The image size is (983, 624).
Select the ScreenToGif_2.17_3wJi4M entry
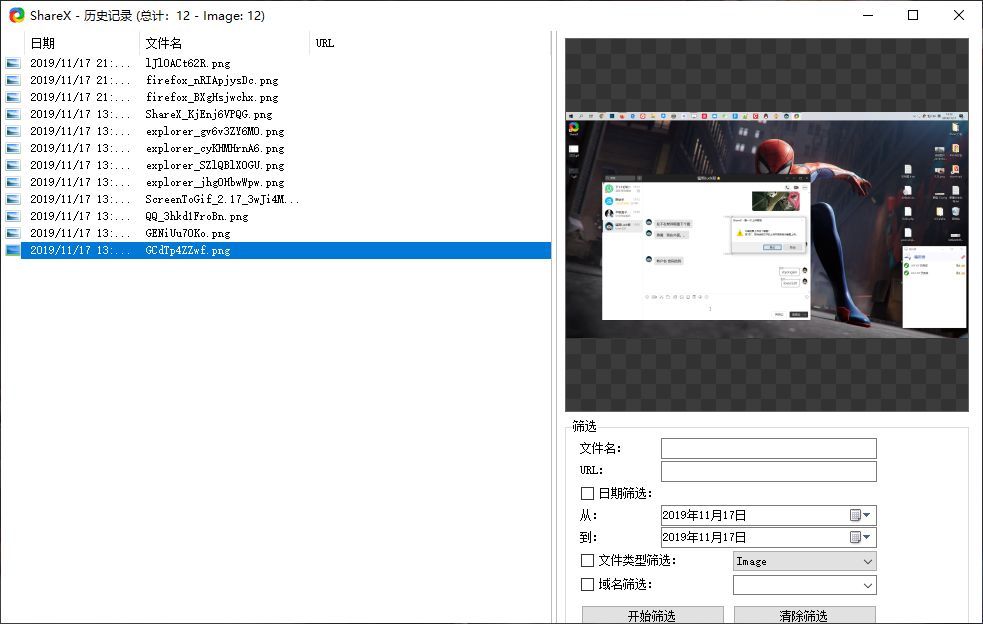(x=222, y=199)
